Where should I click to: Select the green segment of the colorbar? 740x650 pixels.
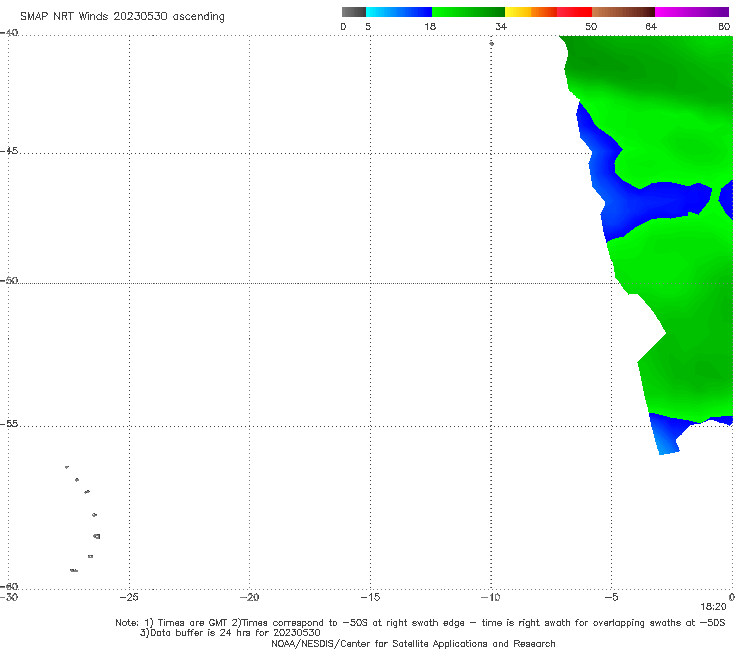point(468,12)
